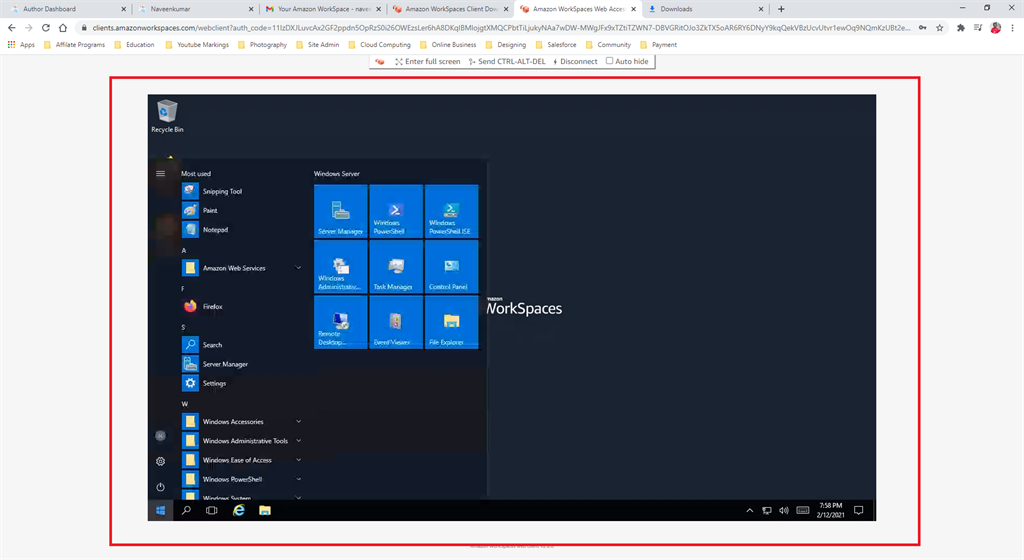
Task: Click the address bar URL
Action: (x=501, y=27)
